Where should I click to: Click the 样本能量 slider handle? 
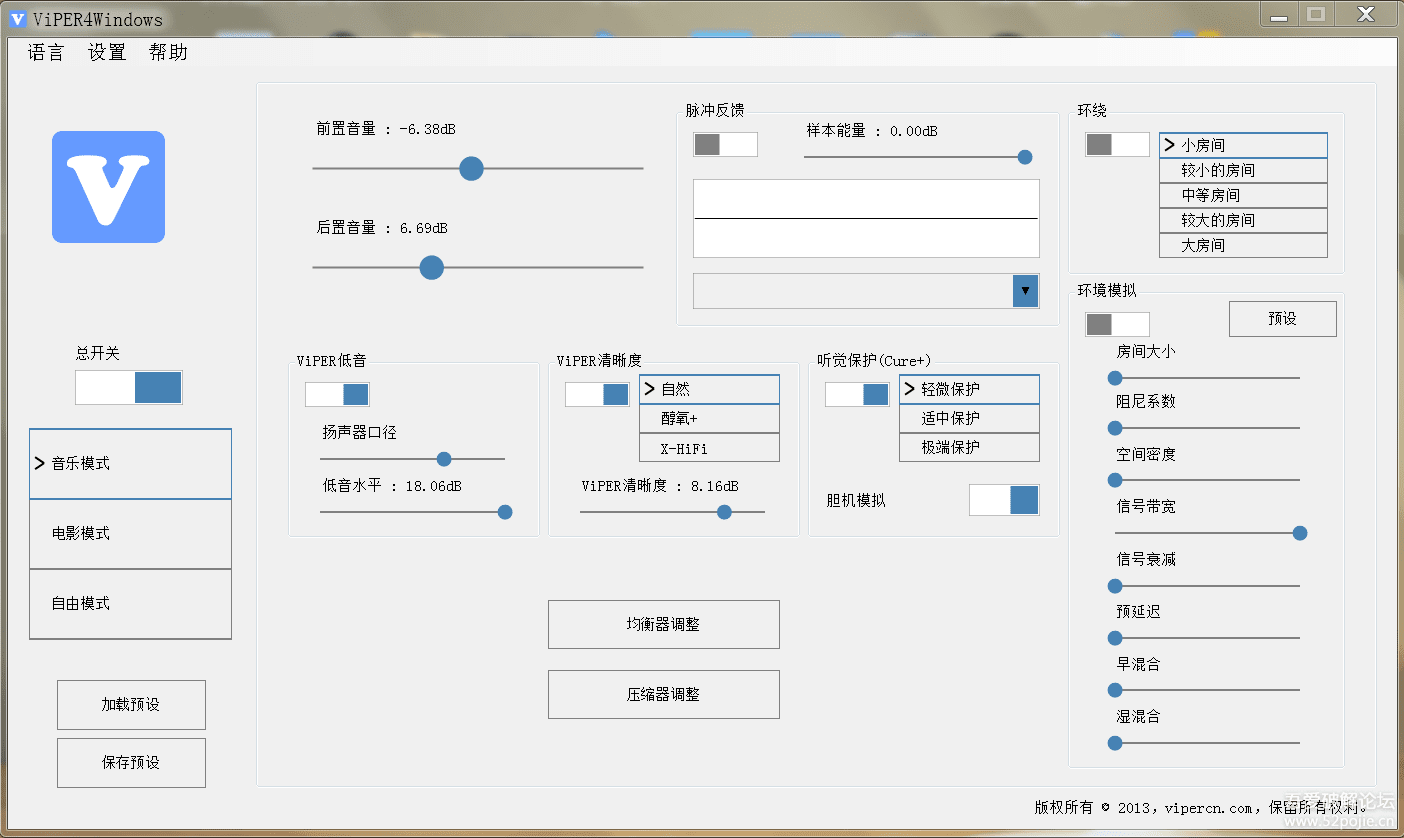(x=1024, y=157)
